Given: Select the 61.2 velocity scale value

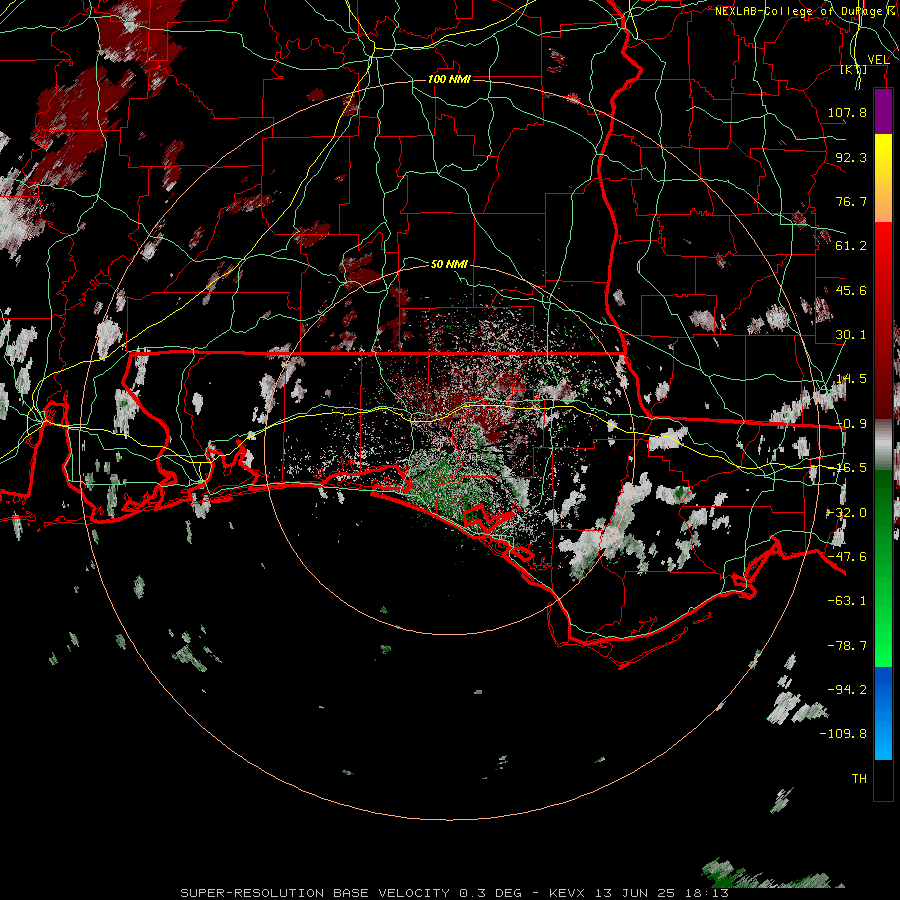Looking at the screenshot, I should coord(851,246).
